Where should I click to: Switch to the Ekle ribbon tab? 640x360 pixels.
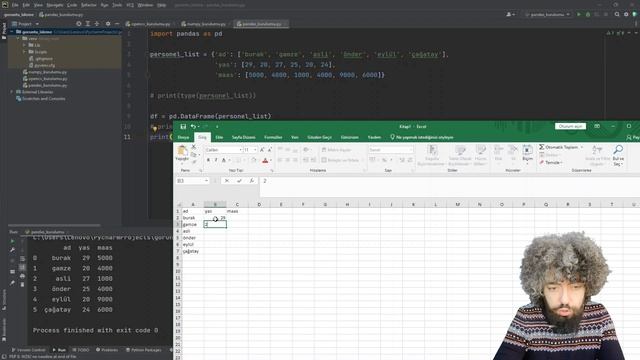[219, 138]
